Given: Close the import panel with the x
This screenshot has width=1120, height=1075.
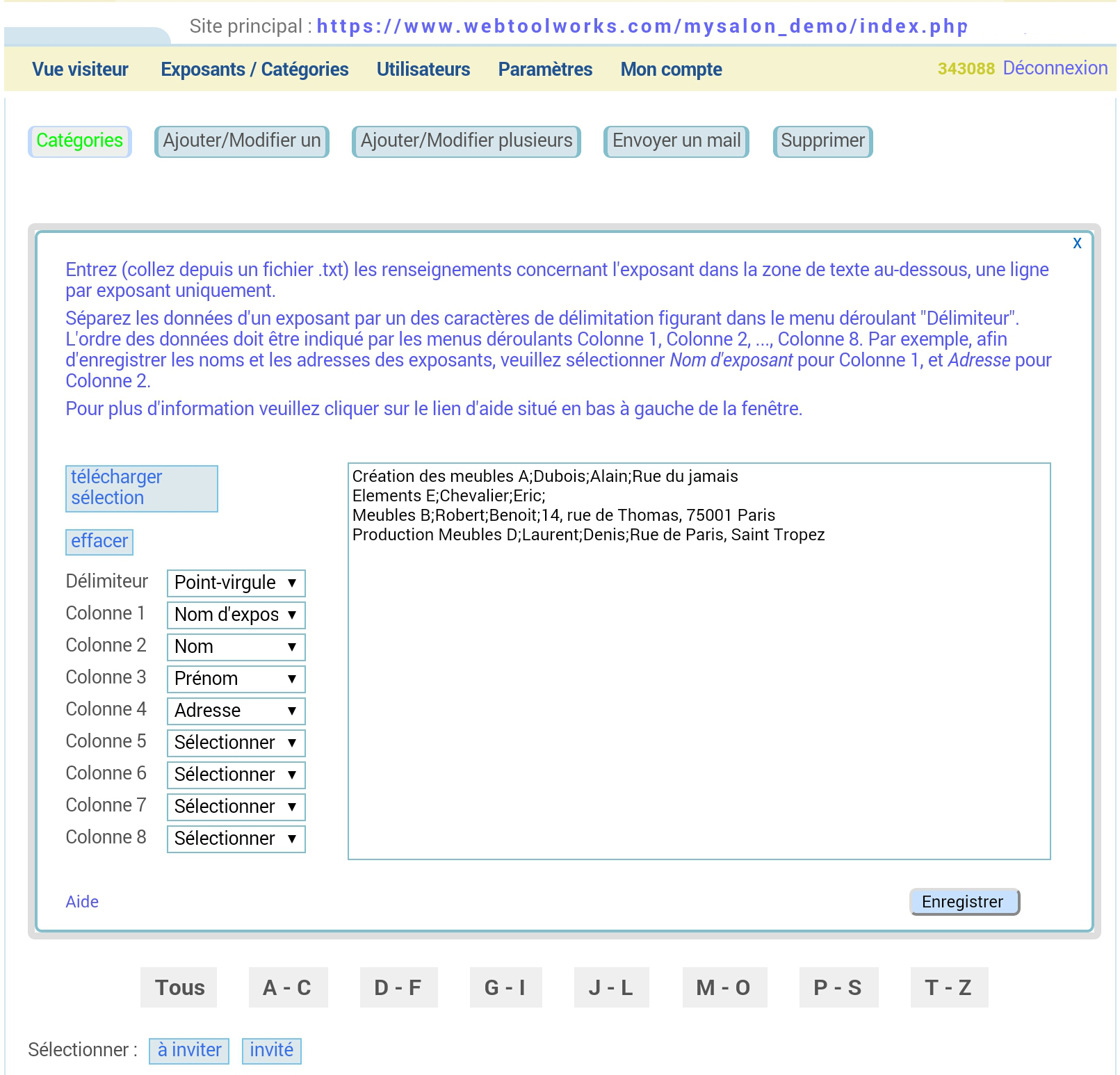Looking at the screenshot, I should 1077,243.
